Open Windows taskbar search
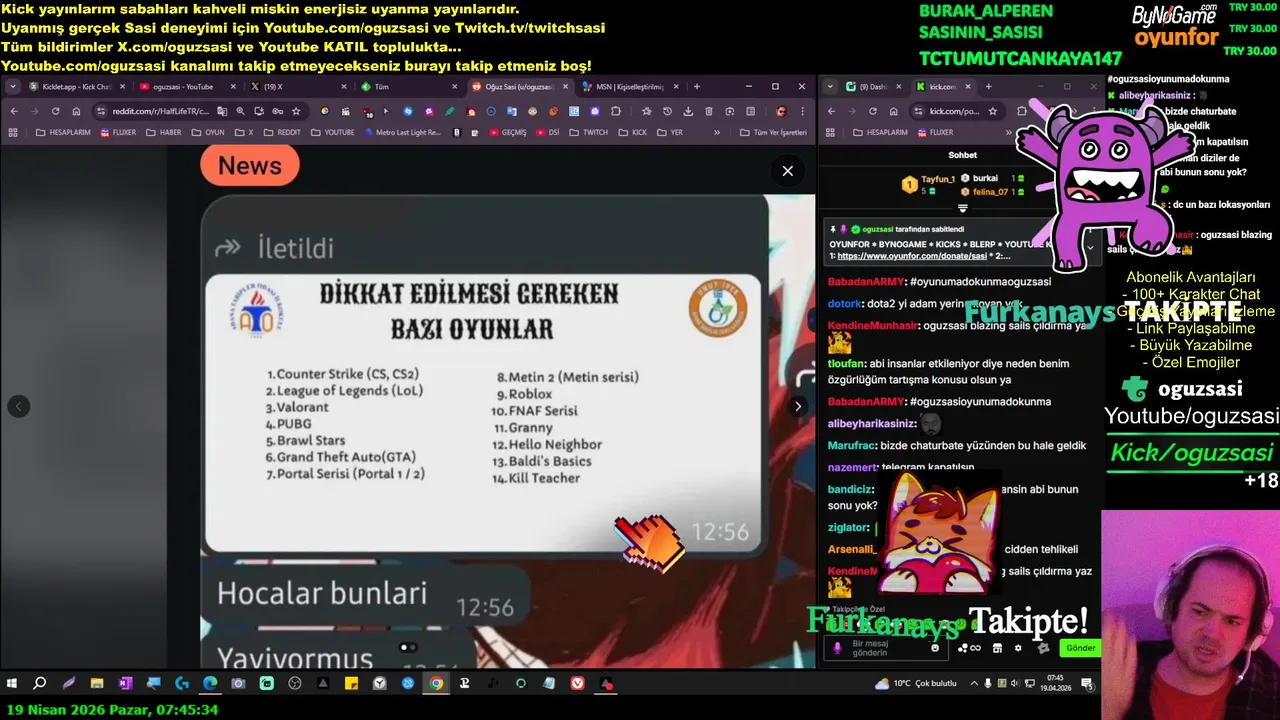1280x720 pixels. coord(39,684)
